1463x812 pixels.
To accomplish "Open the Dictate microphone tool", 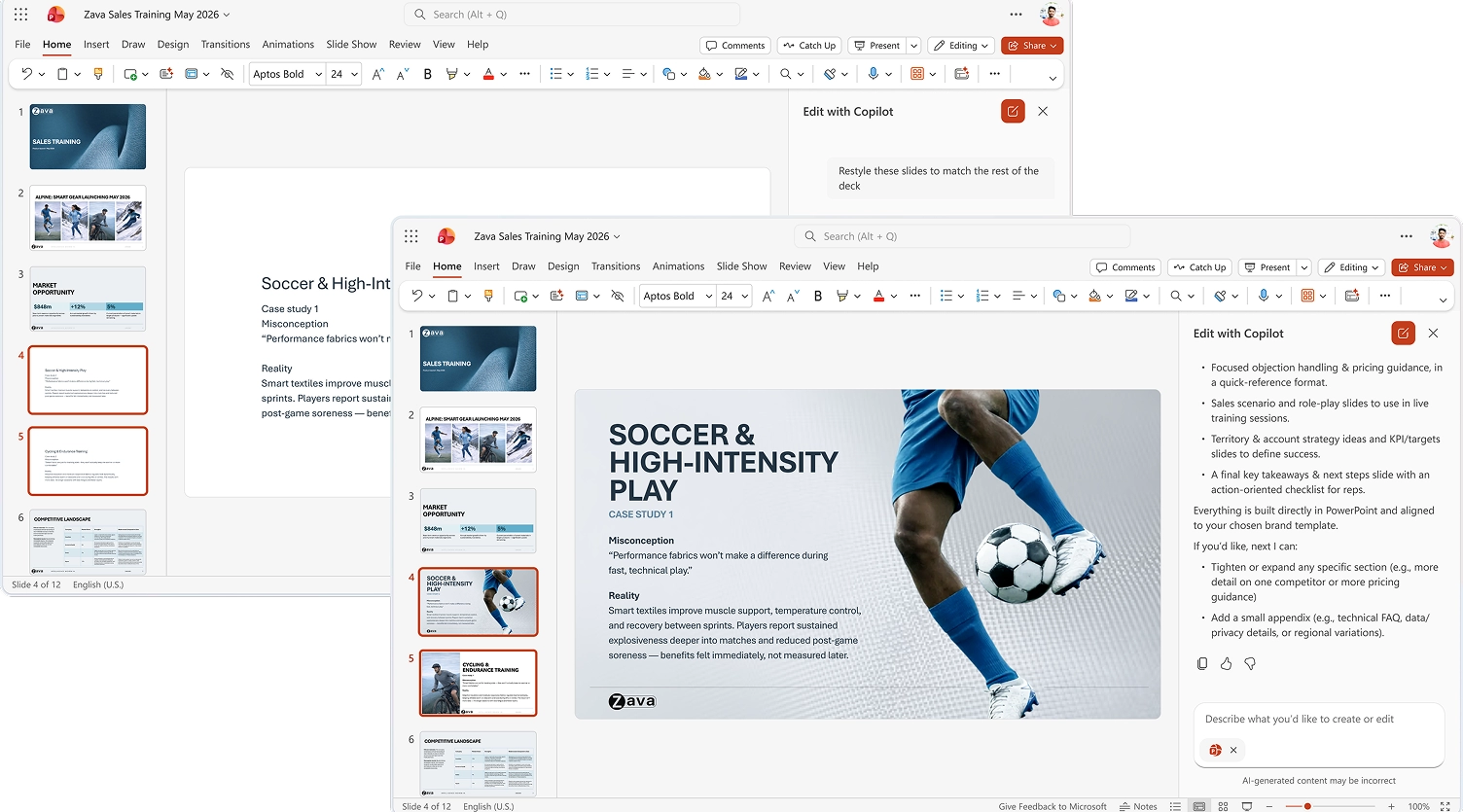I will 1265,296.
